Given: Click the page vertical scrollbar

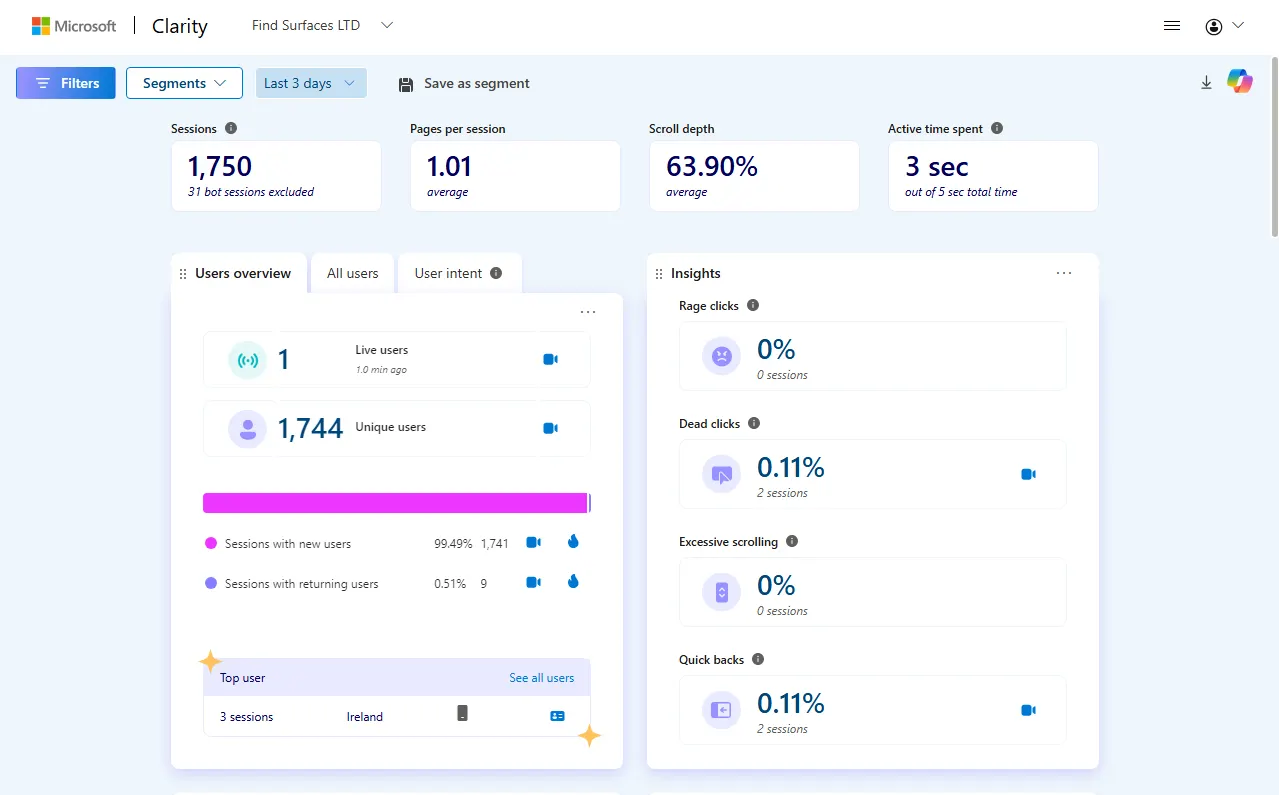Looking at the screenshot, I should 1273,146.
